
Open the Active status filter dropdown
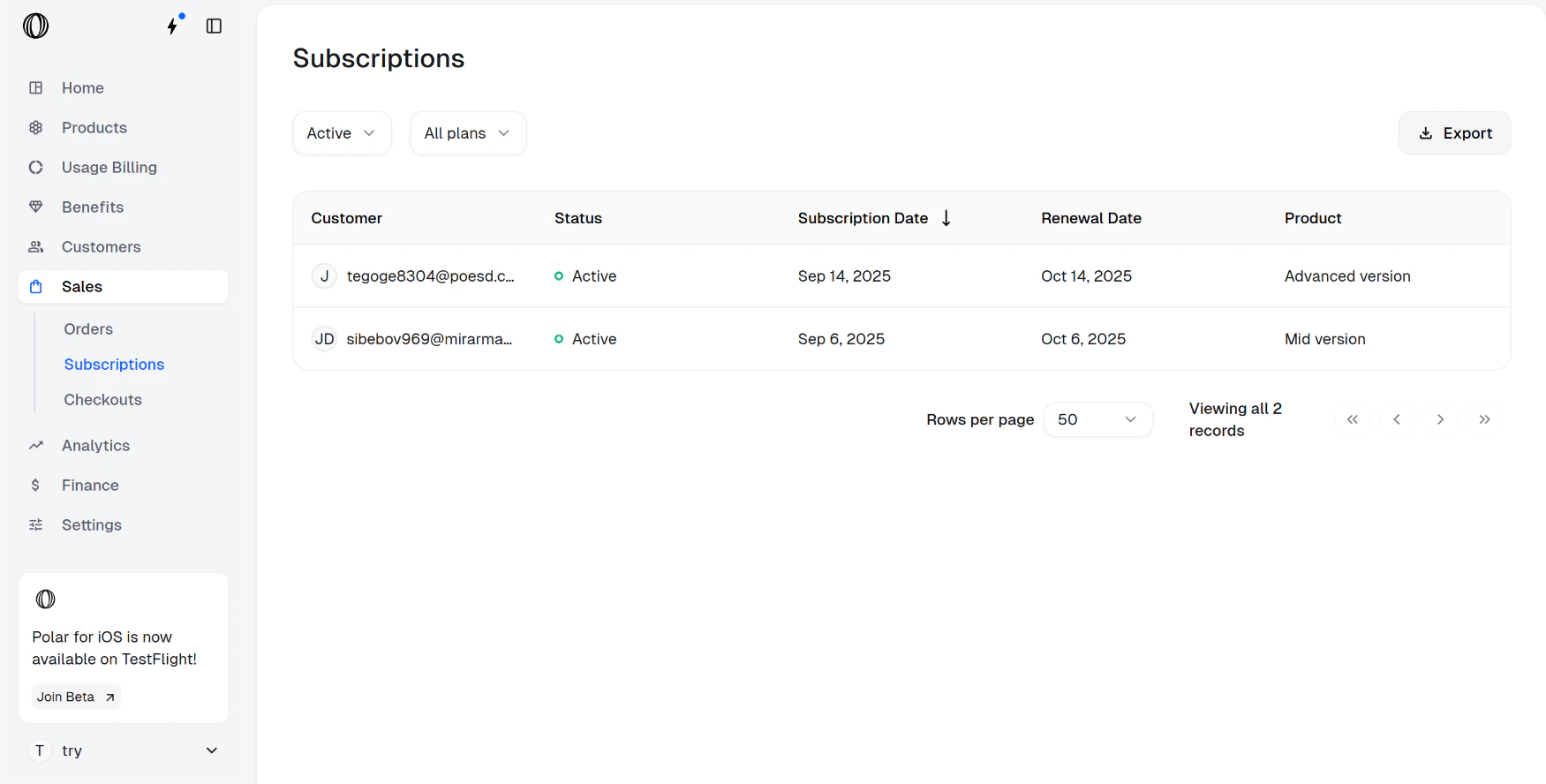tap(342, 133)
